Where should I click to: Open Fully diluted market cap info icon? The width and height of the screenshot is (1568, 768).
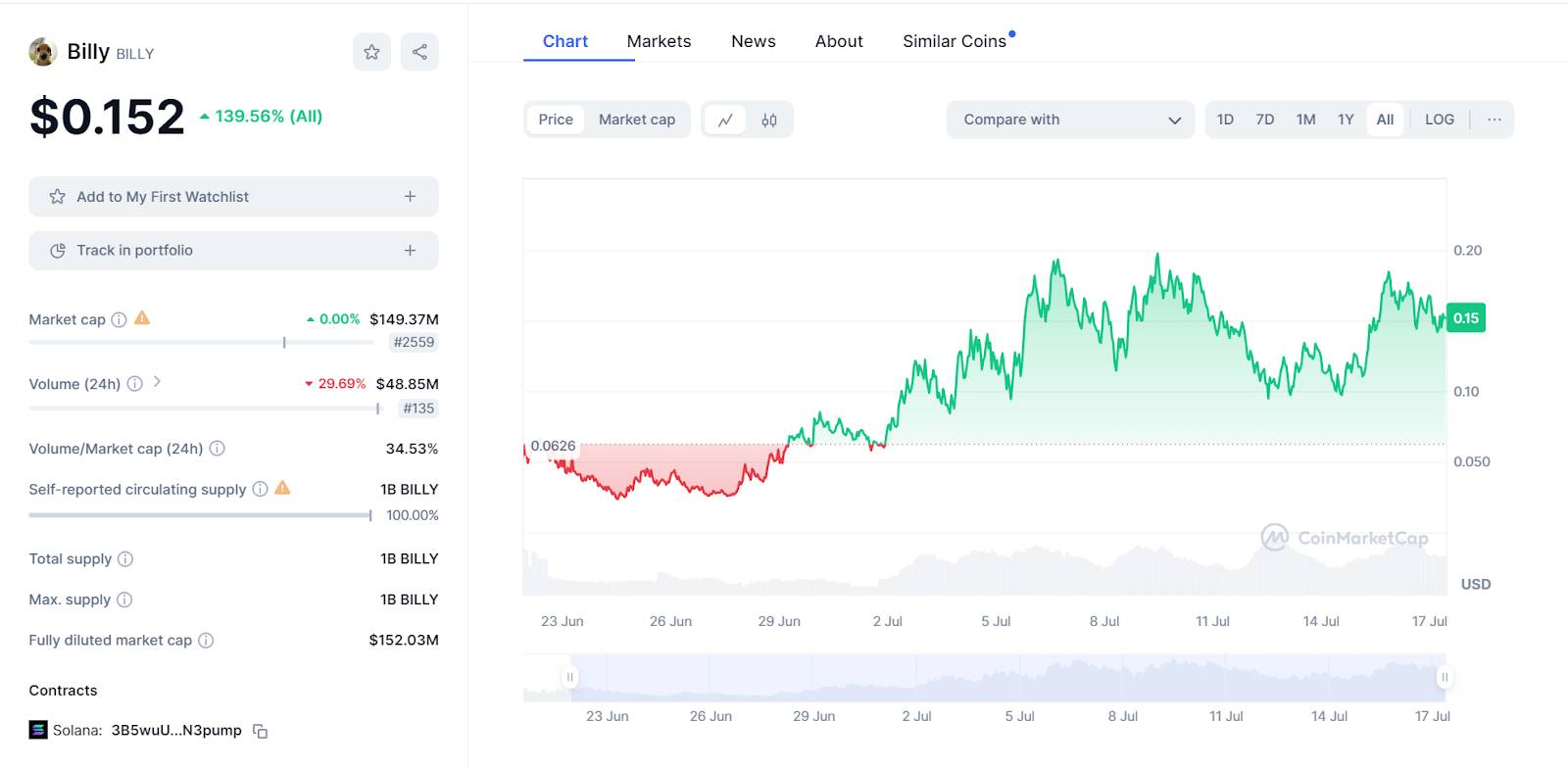pyautogui.click(x=206, y=641)
